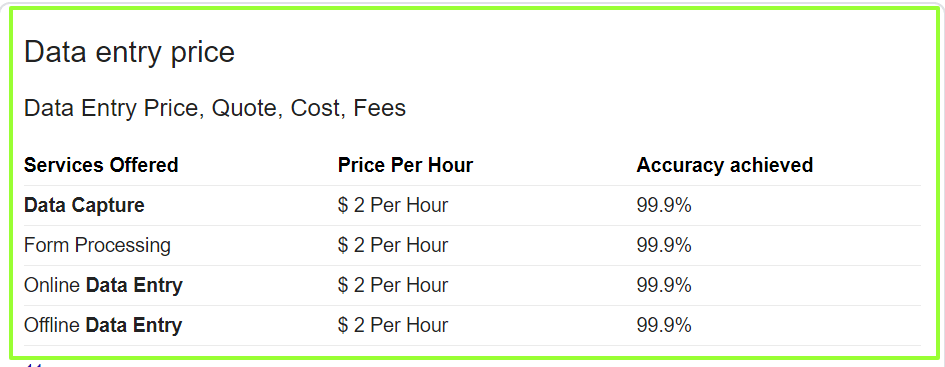Click the word "Fees" in the subtitle
The height and width of the screenshot is (367, 945).
[380, 108]
